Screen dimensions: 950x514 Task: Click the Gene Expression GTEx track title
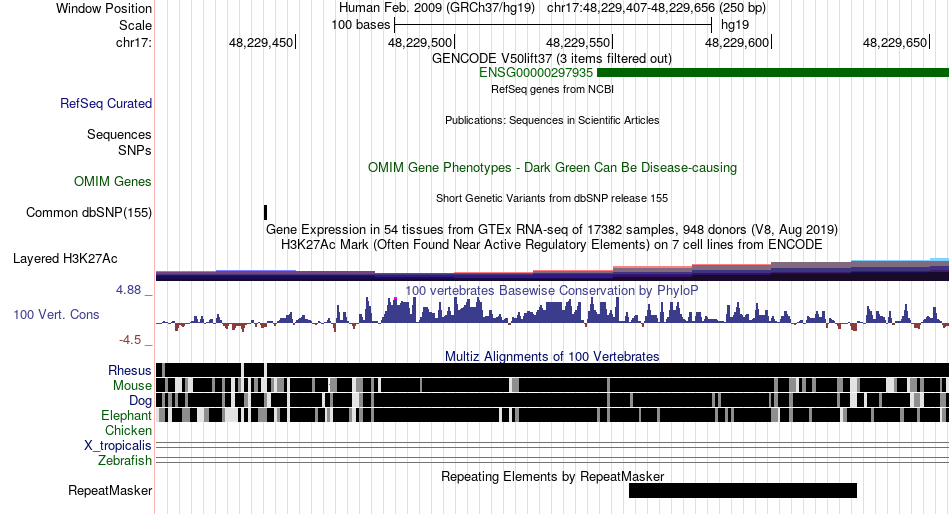(x=552, y=230)
